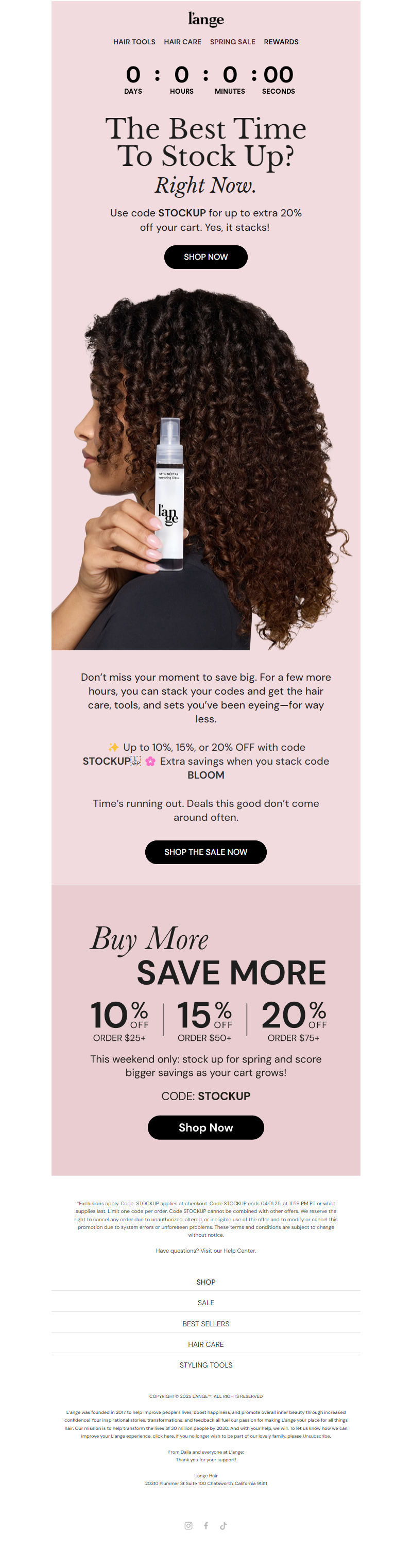412x1568 pixels.
Task: Click the Buy More Save More banner
Action: tap(205, 1030)
